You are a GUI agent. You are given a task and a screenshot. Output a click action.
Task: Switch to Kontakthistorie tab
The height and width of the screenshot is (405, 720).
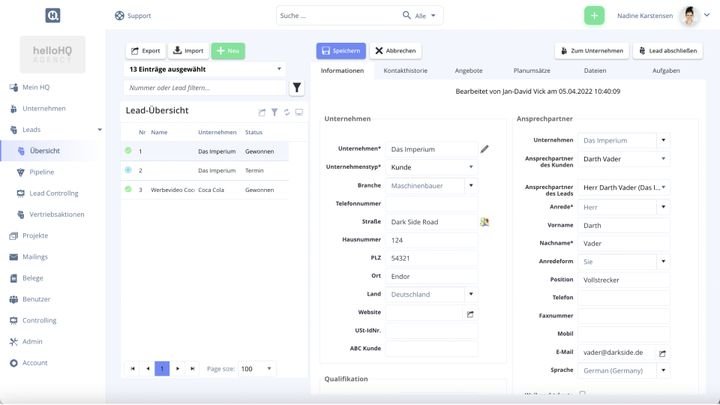coord(405,71)
